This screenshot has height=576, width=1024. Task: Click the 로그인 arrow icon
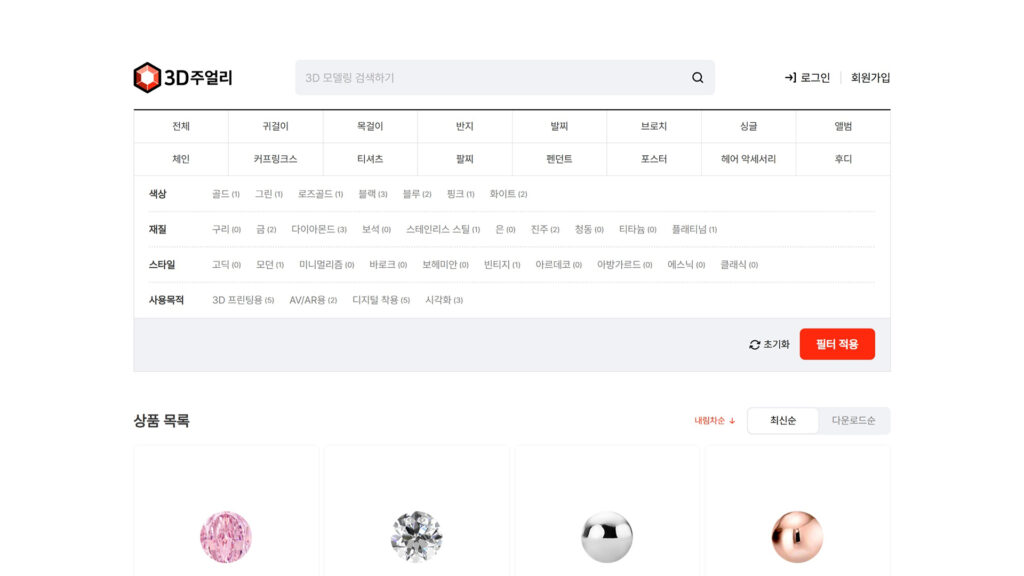coord(790,78)
